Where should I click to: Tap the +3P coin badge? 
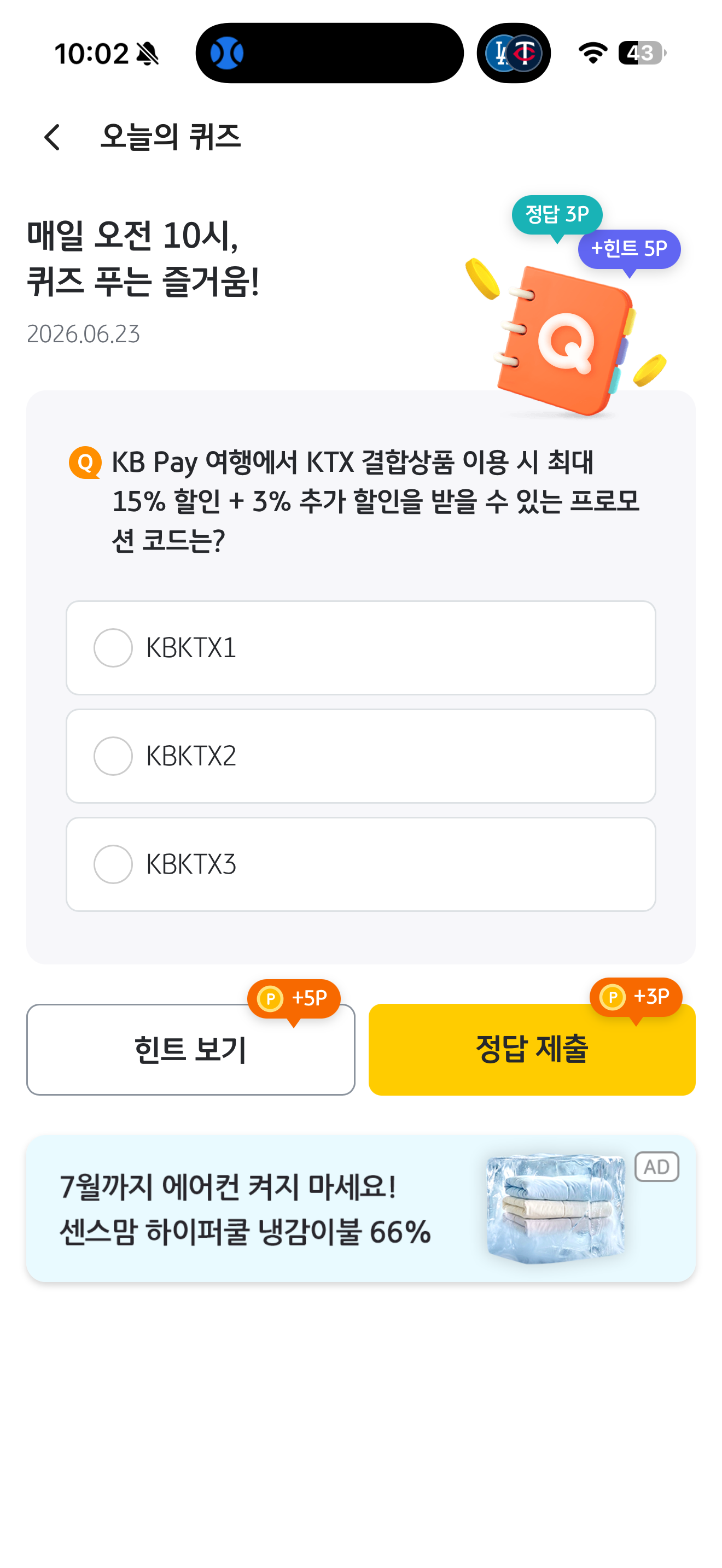[636, 998]
